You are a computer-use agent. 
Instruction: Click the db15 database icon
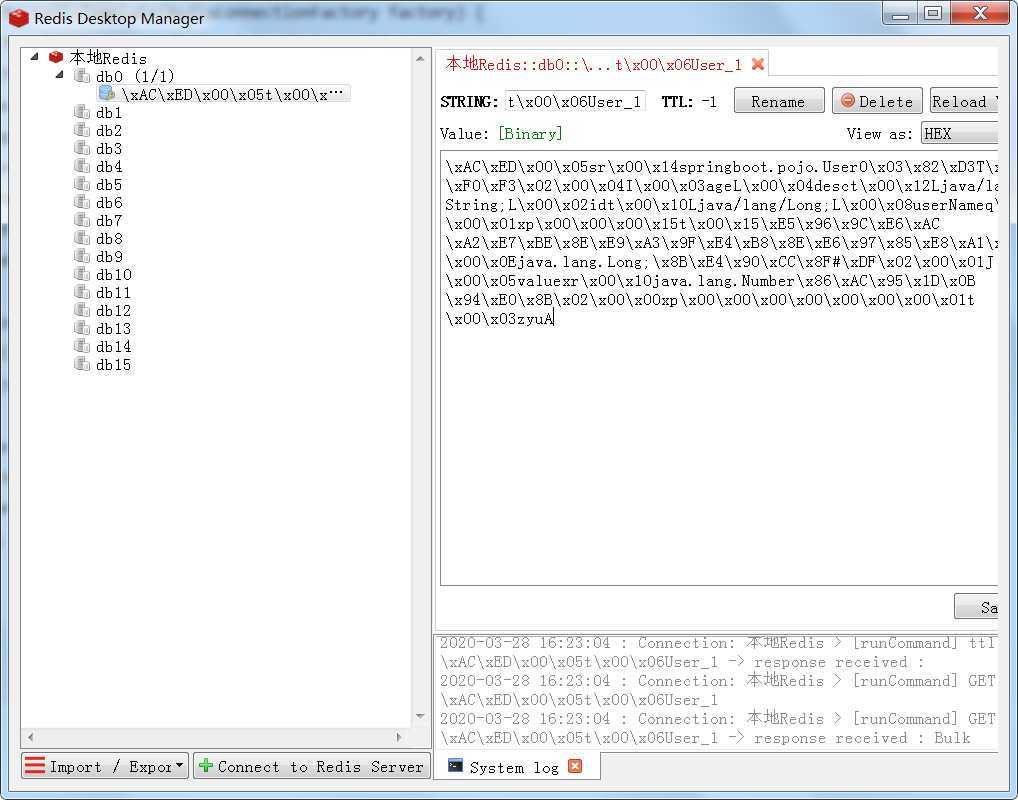pos(82,364)
